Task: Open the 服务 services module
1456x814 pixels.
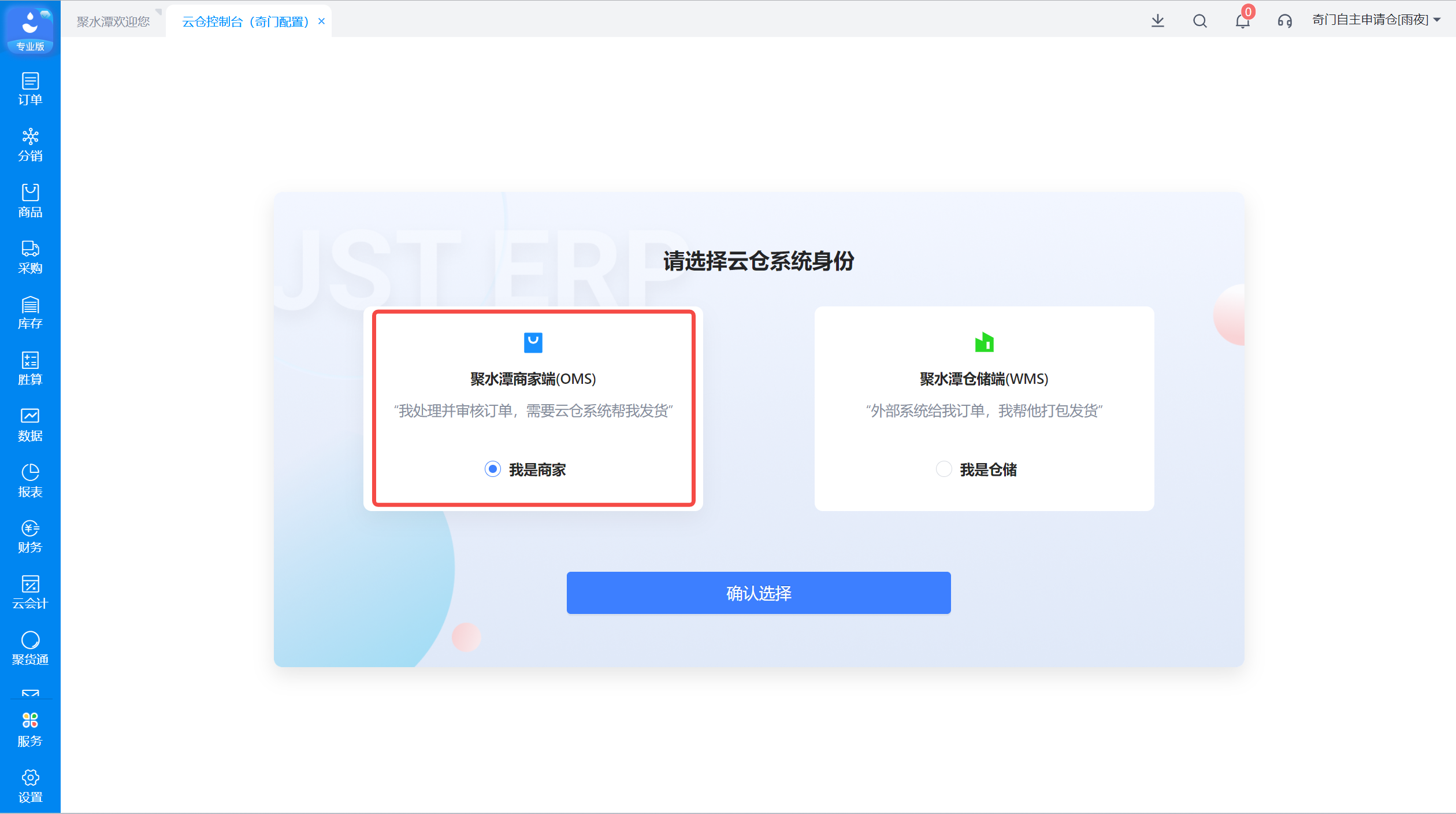Action: pyautogui.click(x=30, y=730)
